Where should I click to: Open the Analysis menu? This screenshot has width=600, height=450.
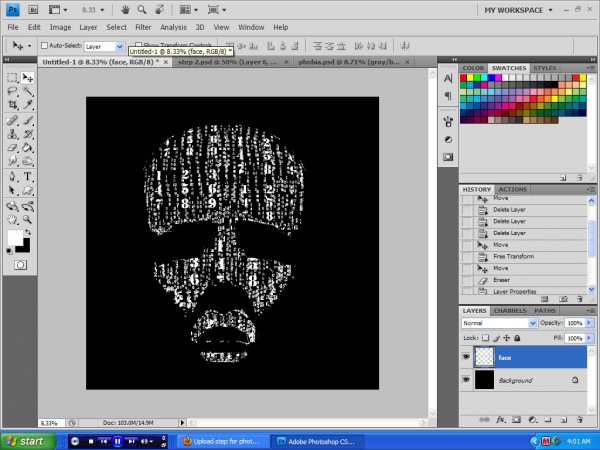173,27
